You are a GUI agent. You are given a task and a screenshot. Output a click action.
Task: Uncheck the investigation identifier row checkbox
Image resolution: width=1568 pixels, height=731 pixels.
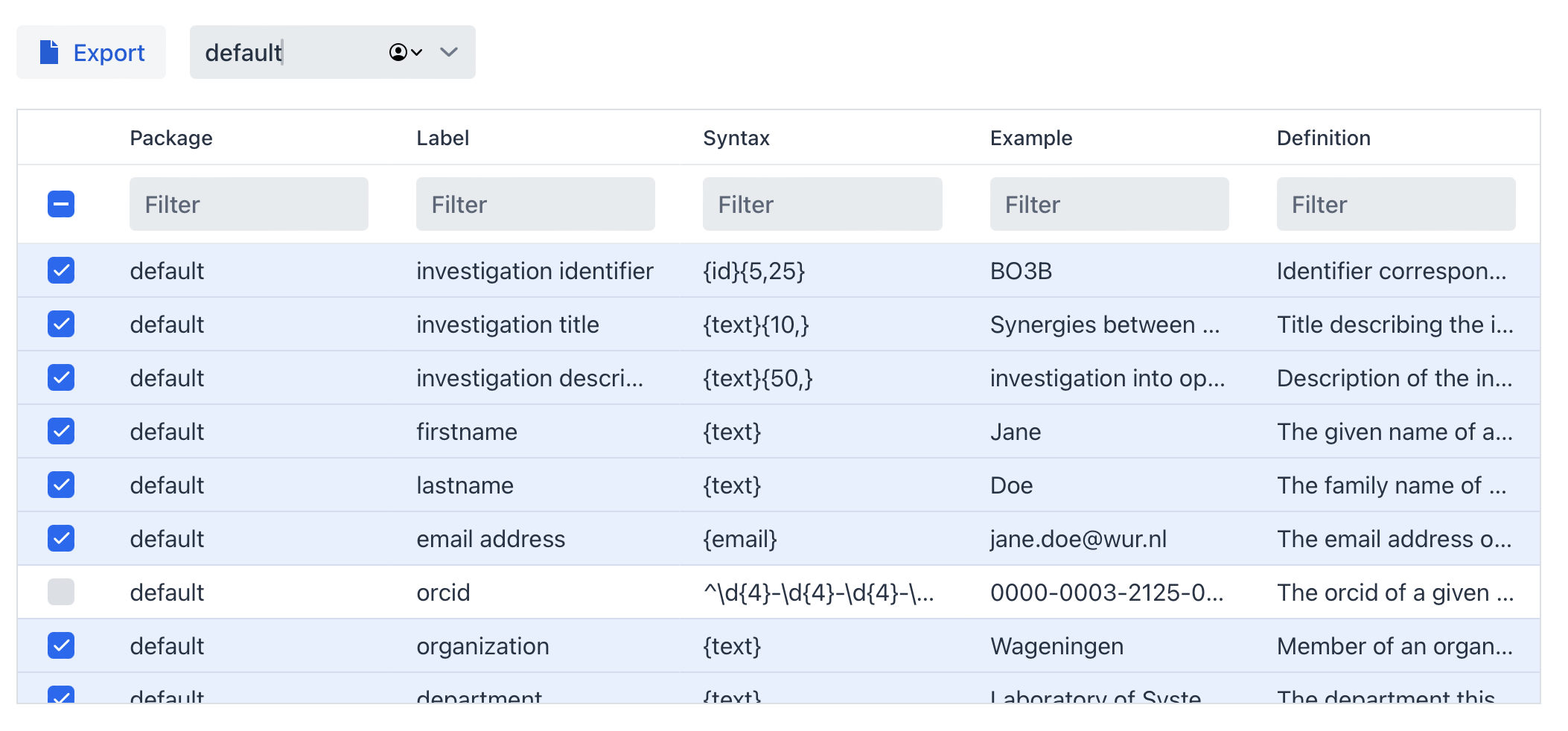(61, 270)
